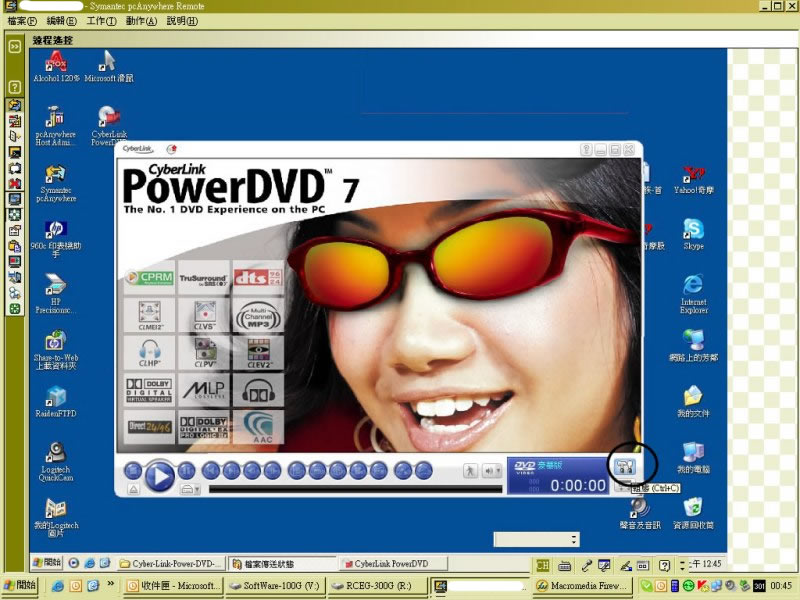Expand the pcAnywhere left sidebar panel
This screenshot has height=600, width=800.
click(x=15, y=47)
